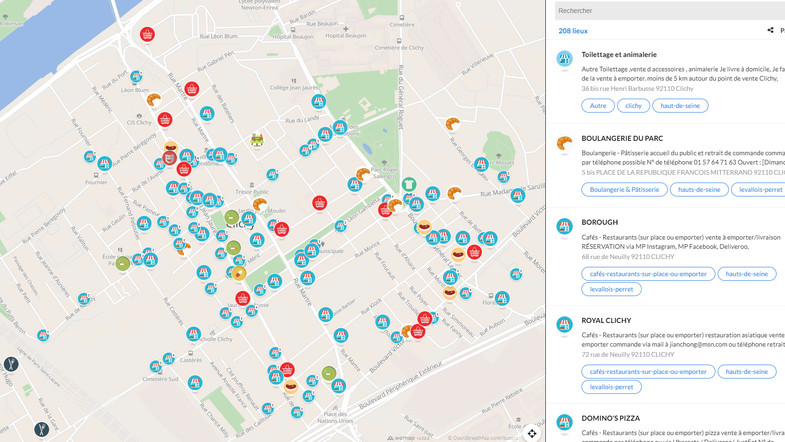Select hauts-de-seine tag under ROYAL CLICHY

click(x=746, y=371)
